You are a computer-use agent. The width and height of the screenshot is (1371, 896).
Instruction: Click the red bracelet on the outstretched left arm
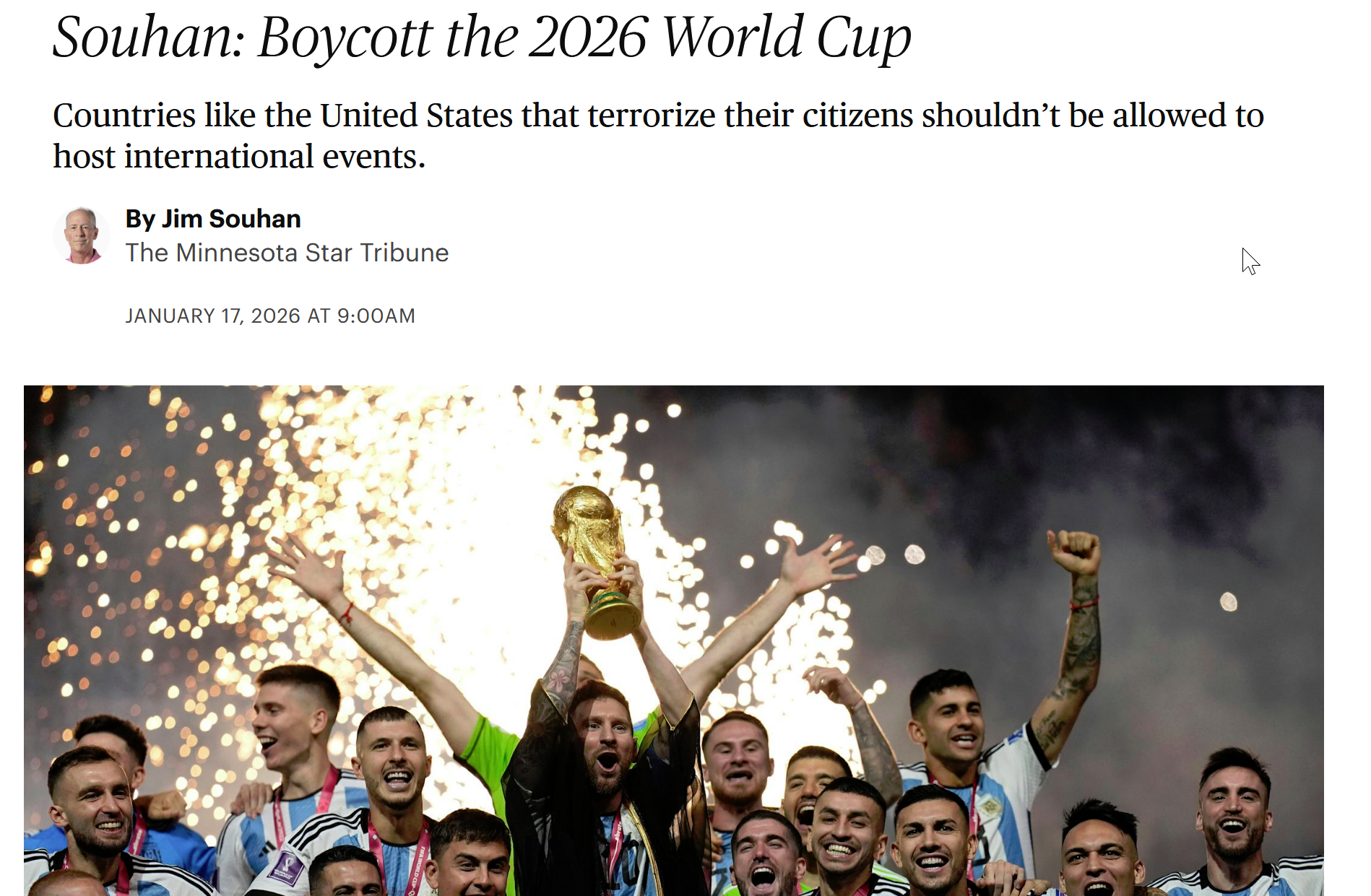coord(347,614)
